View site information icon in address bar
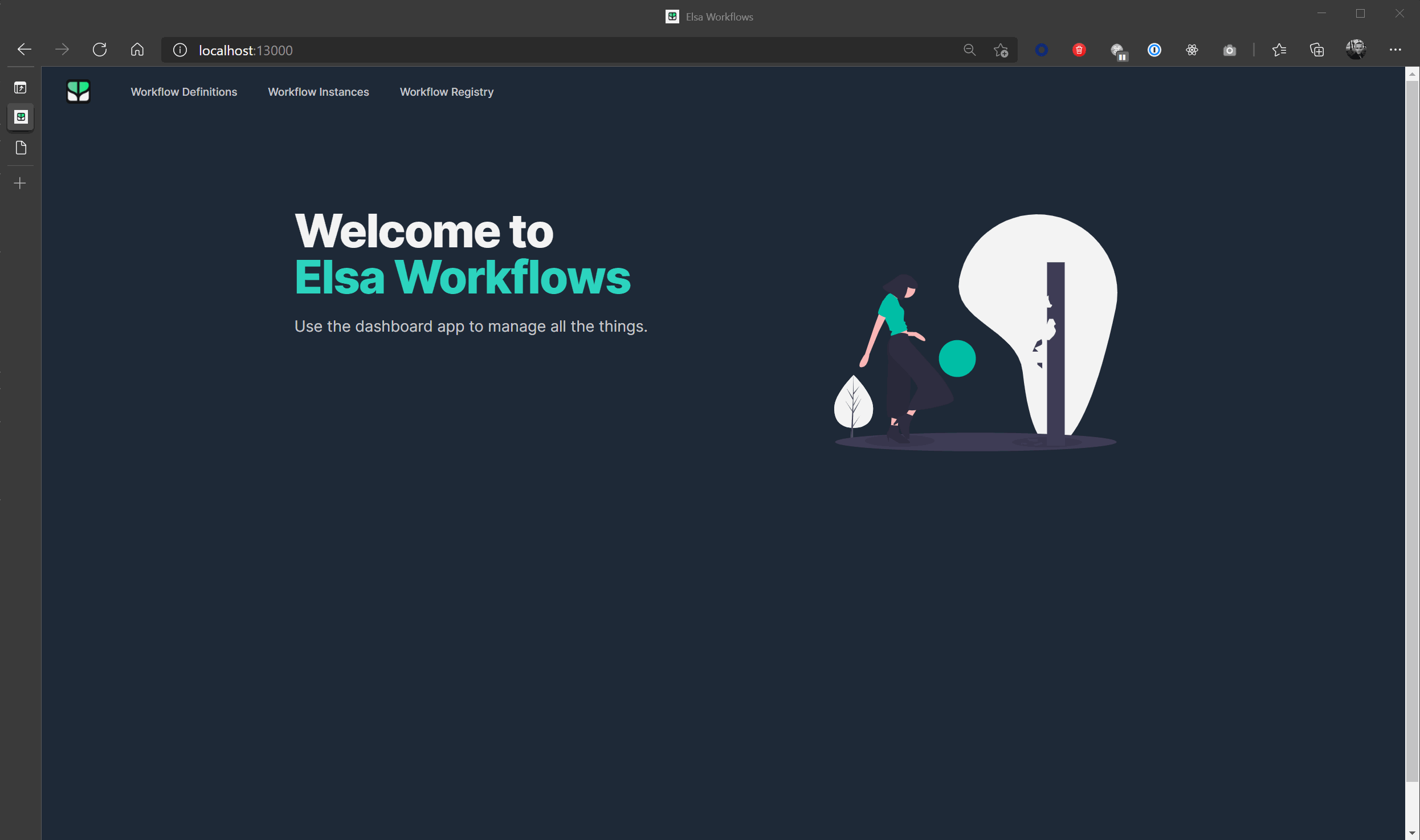This screenshot has width=1420, height=840. (179, 50)
